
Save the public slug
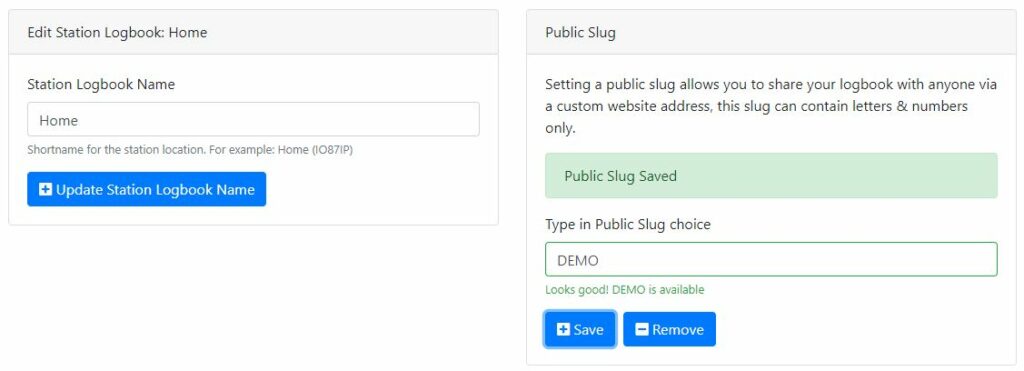[x=580, y=329]
